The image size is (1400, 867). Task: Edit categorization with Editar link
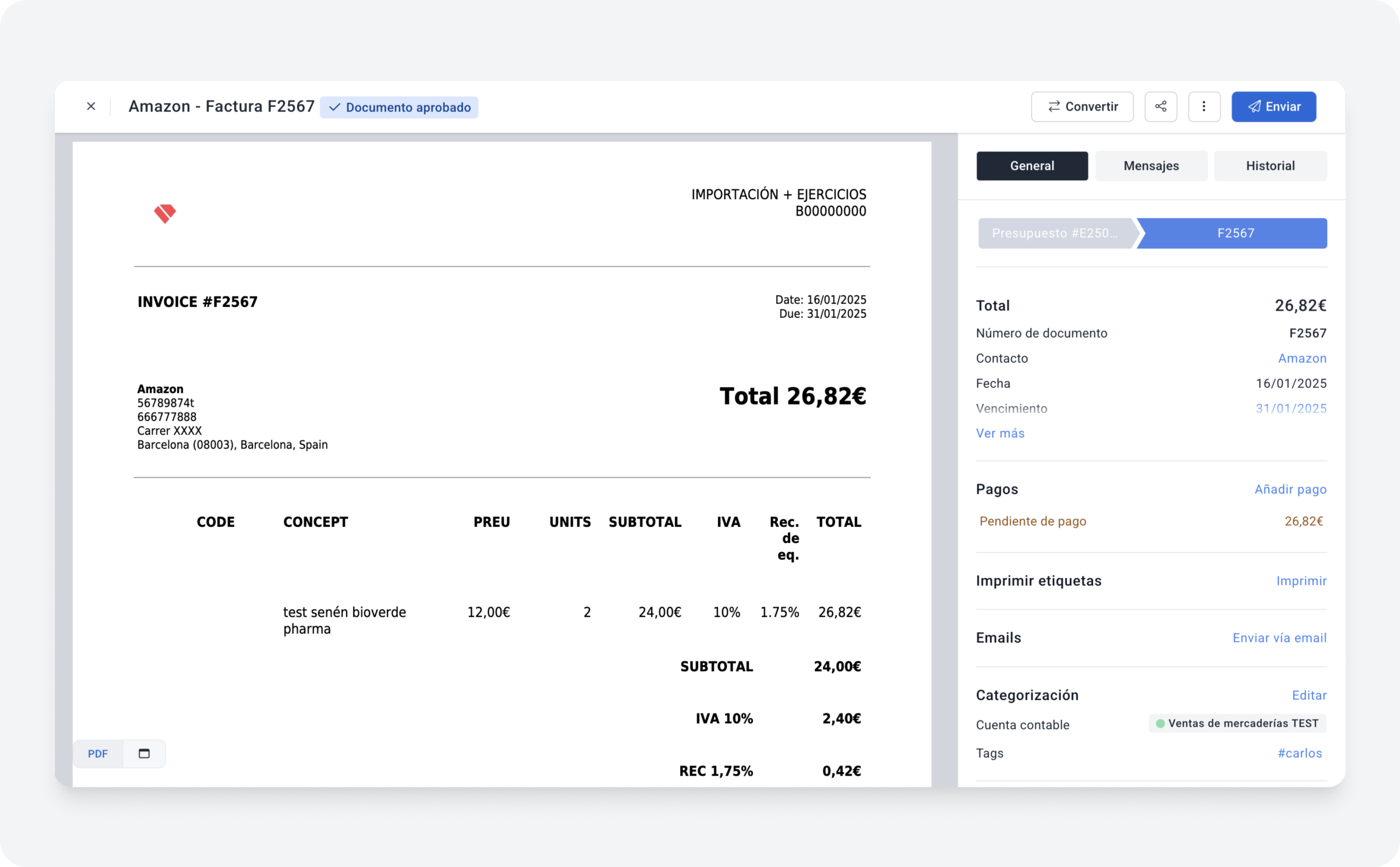point(1309,695)
